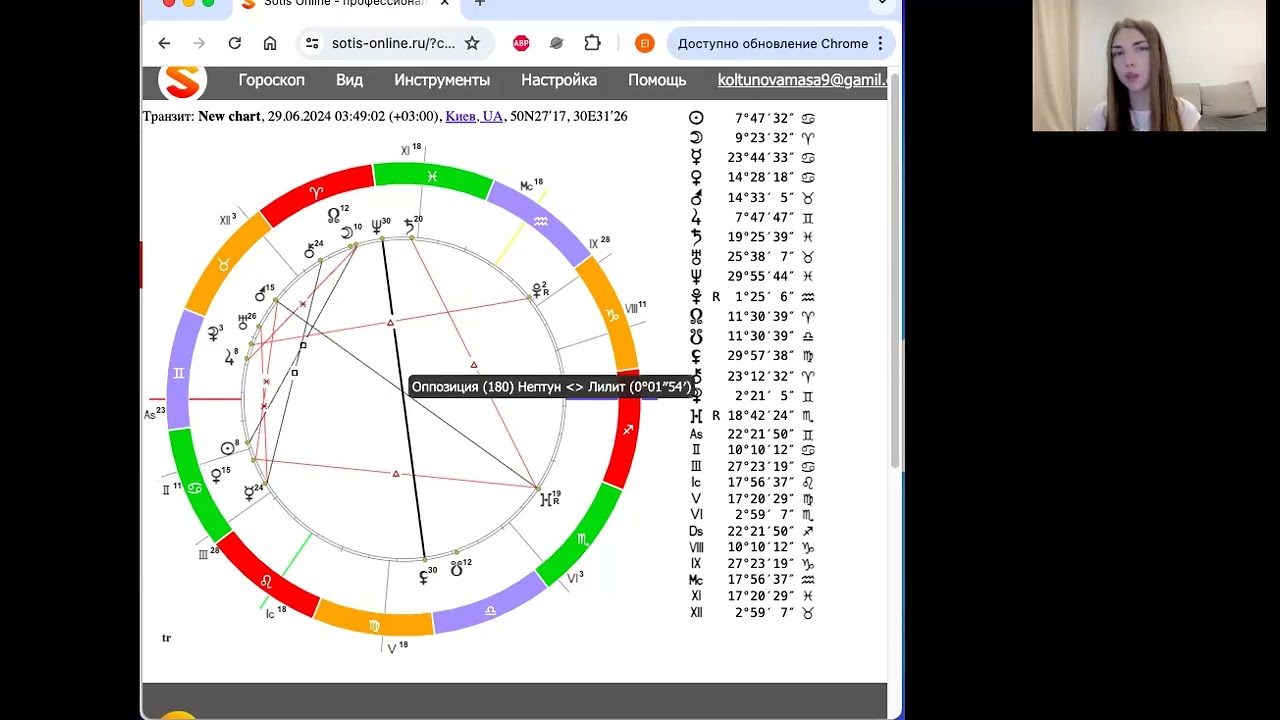This screenshot has width=1280, height=720.
Task: Open the Инструменты menu
Action: pyautogui.click(x=442, y=80)
